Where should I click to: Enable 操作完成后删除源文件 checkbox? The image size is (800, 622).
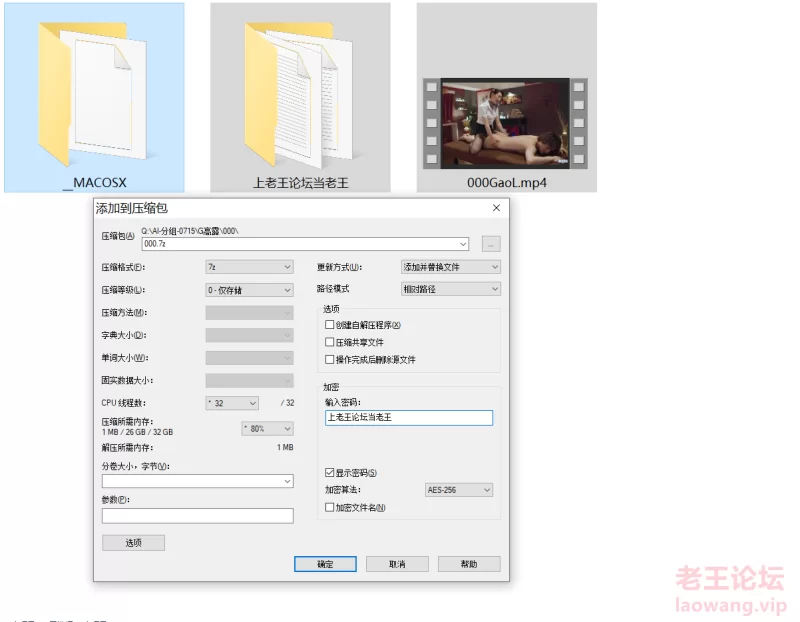click(330, 359)
